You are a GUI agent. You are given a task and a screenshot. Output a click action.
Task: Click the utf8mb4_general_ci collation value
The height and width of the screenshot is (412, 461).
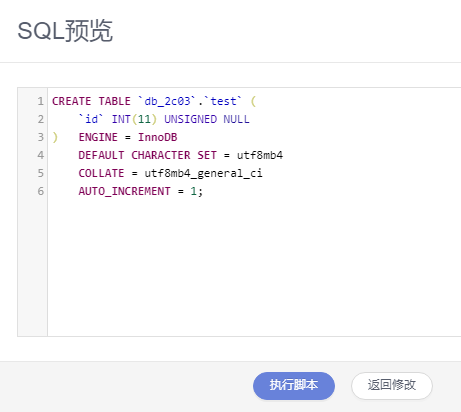(203, 174)
